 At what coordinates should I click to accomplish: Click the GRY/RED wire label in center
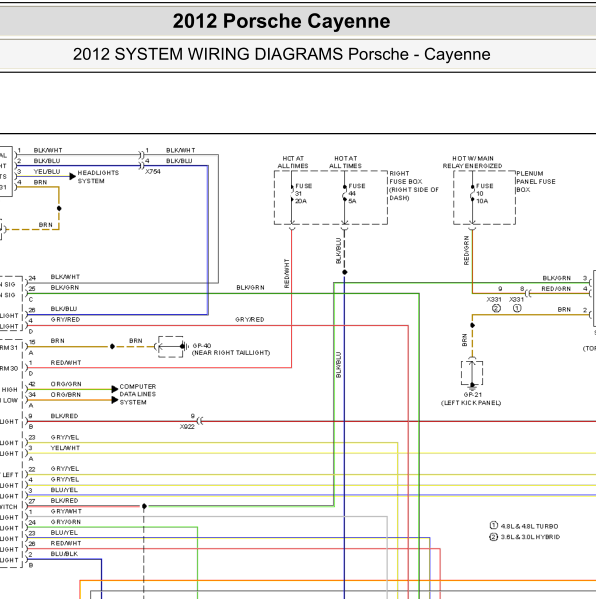(x=249, y=319)
